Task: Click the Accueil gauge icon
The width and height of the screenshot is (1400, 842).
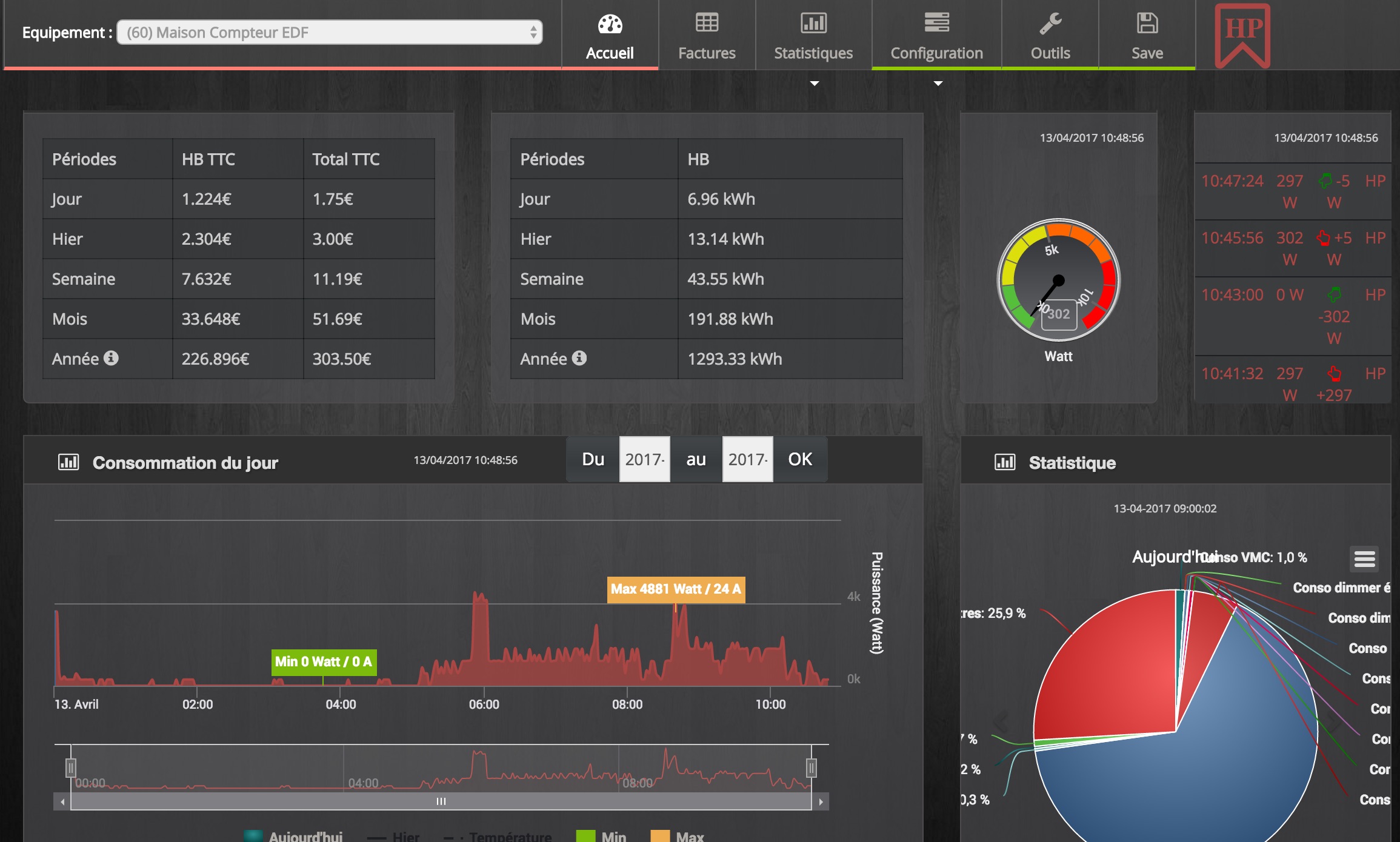Action: (x=610, y=24)
